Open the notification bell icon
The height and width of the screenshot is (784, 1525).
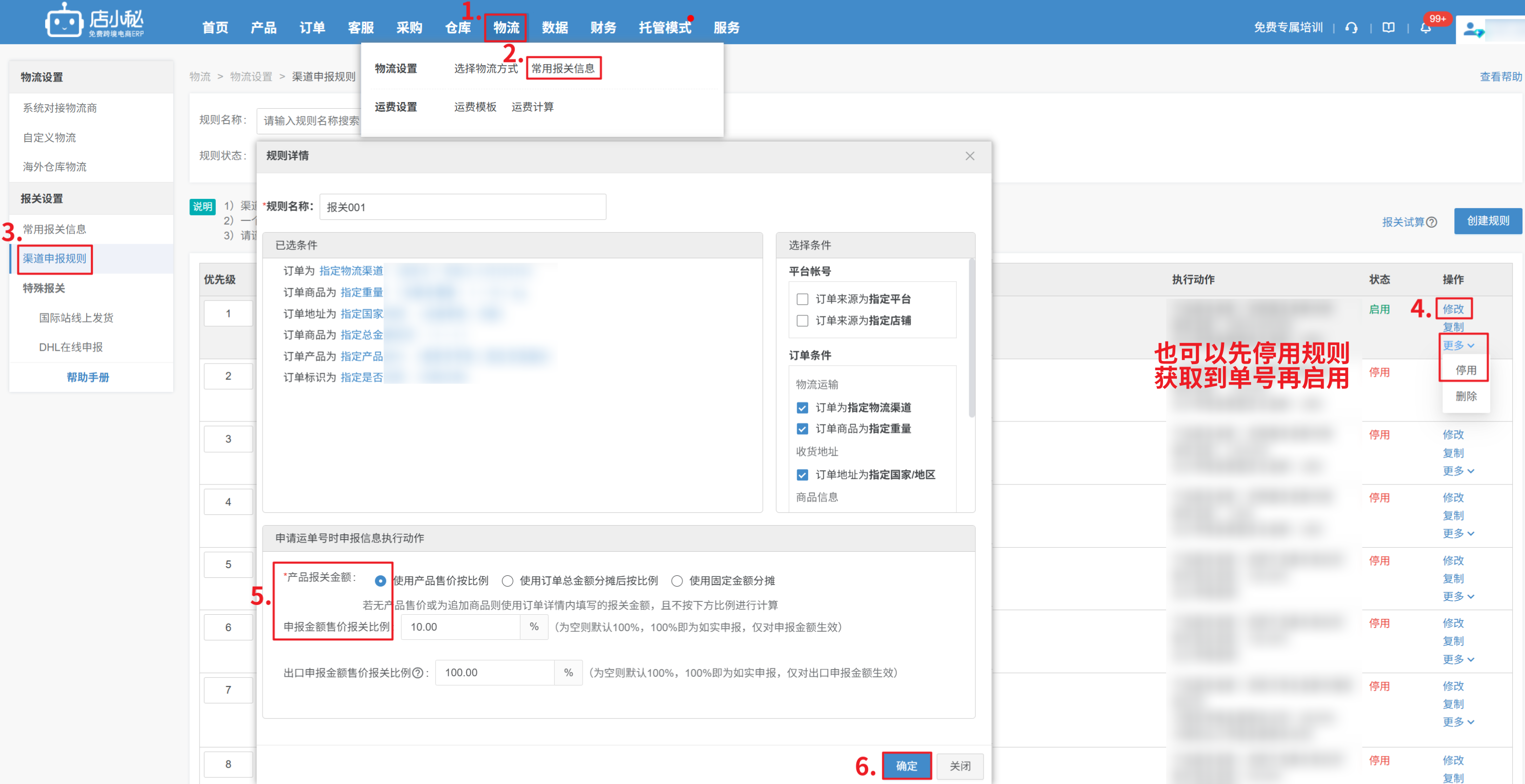[x=1426, y=28]
